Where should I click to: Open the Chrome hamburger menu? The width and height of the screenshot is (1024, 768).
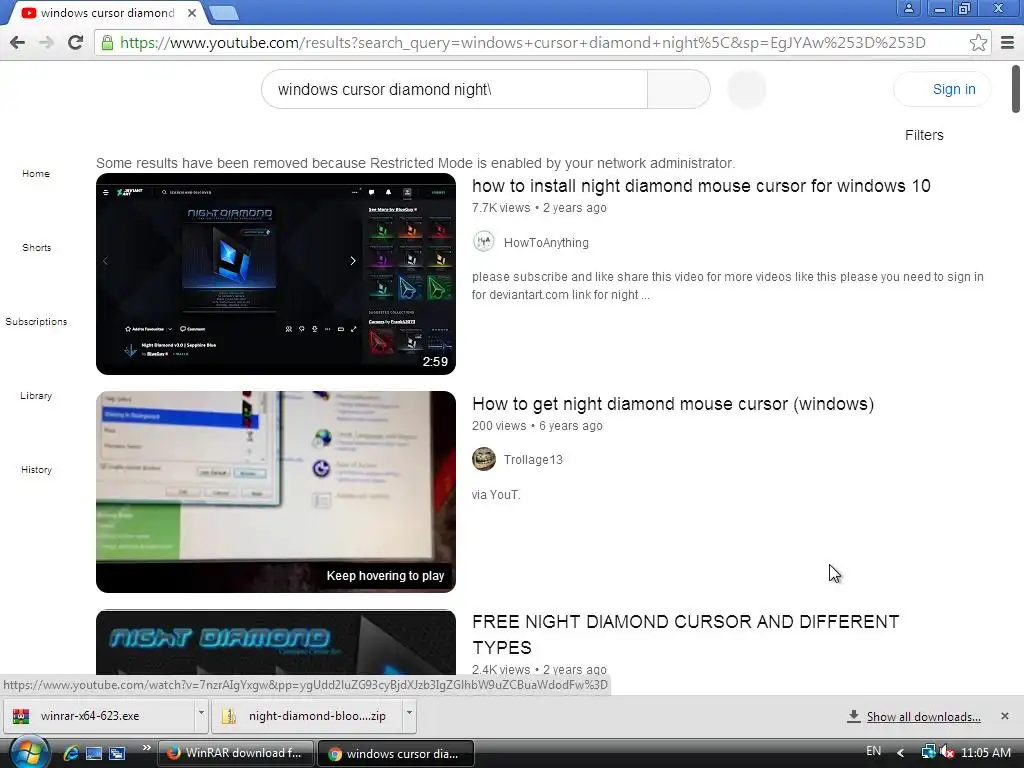tap(1007, 43)
